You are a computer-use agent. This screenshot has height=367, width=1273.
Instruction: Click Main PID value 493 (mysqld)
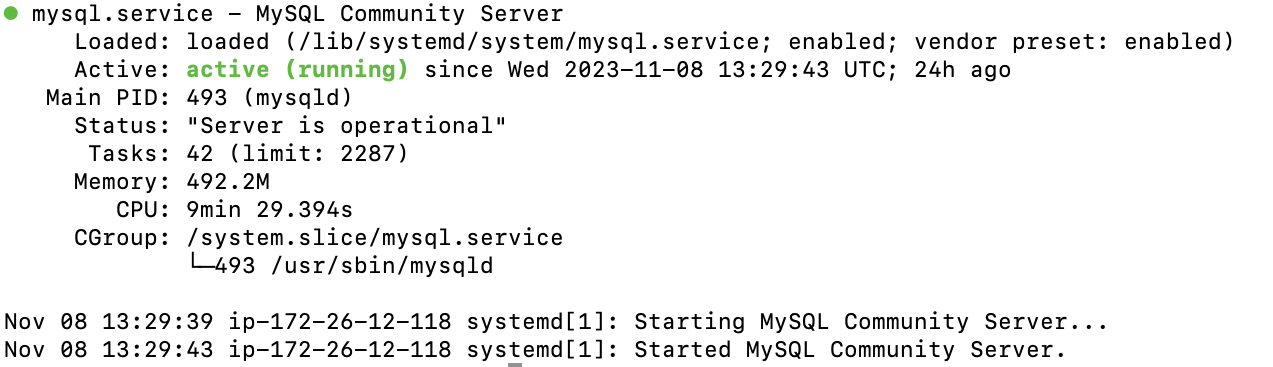tap(270, 98)
